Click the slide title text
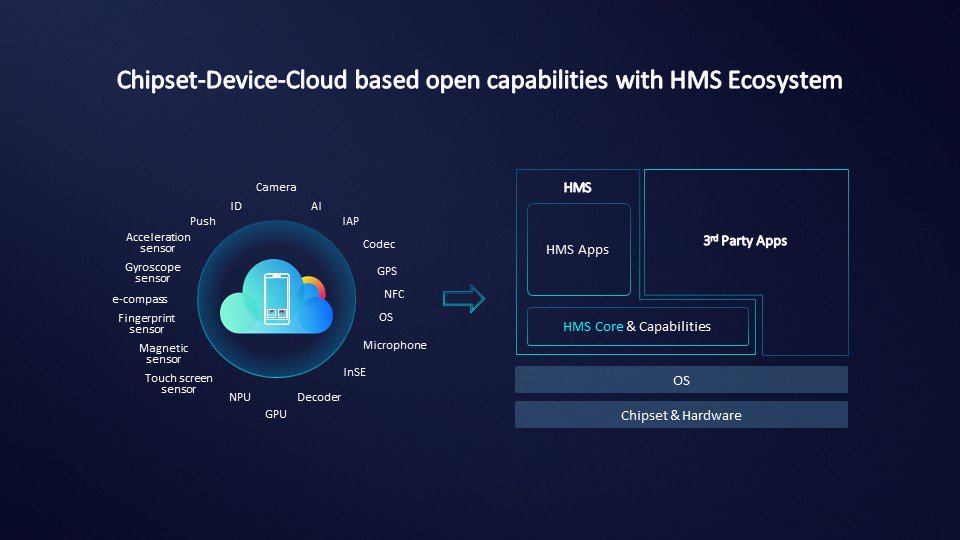This screenshot has height=540, width=960. pyautogui.click(x=480, y=80)
